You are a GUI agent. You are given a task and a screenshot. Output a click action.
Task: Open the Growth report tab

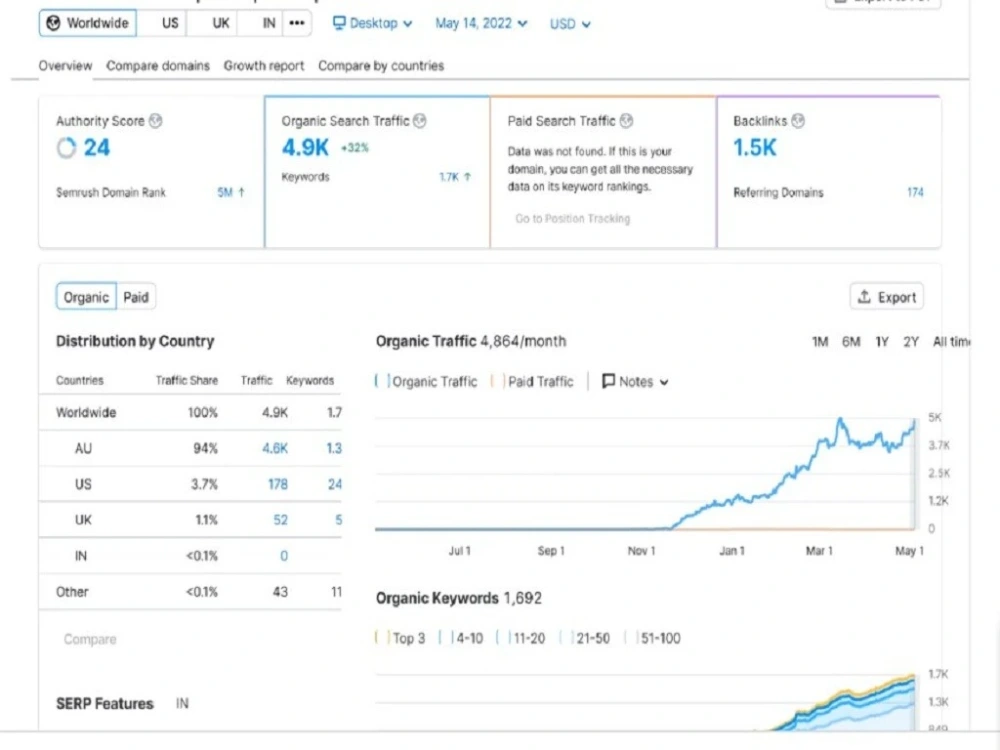(263, 66)
